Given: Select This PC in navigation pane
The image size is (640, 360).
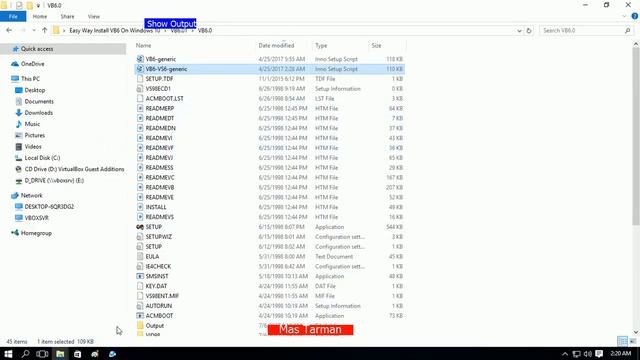Looking at the screenshot, I should pos(30,79).
